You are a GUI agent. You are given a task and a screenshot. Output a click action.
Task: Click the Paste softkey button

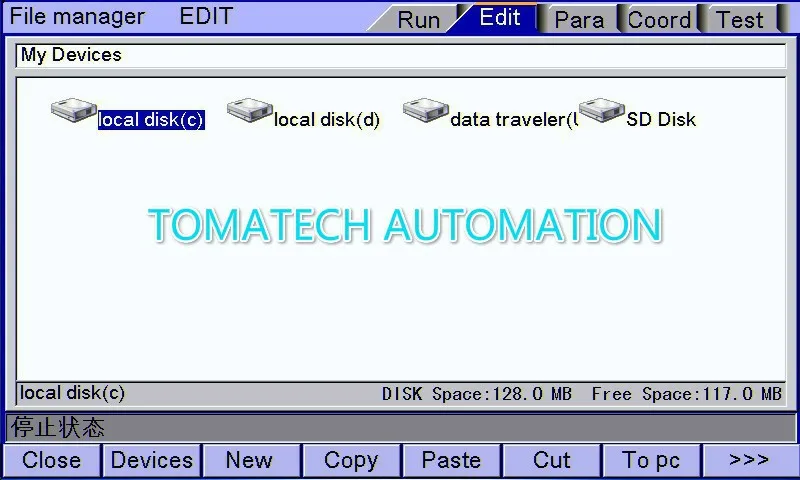click(452, 461)
